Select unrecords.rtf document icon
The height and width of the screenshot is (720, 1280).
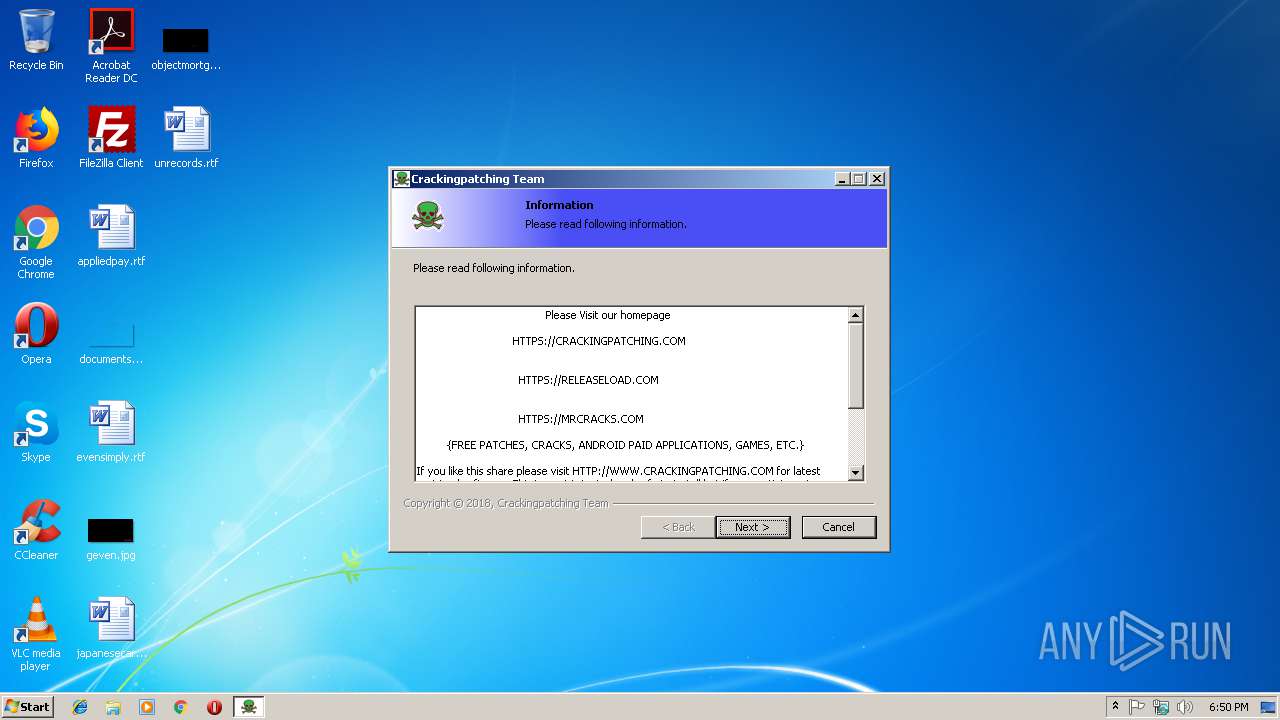point(186,138)
